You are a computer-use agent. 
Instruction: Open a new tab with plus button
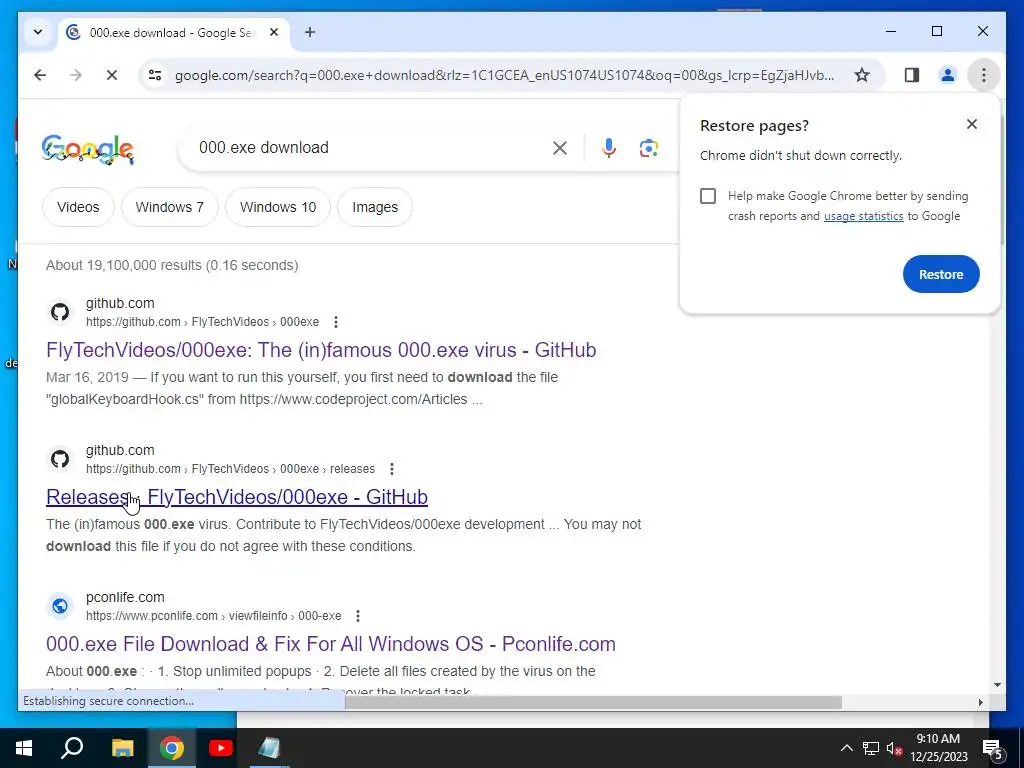pos(310,32)
